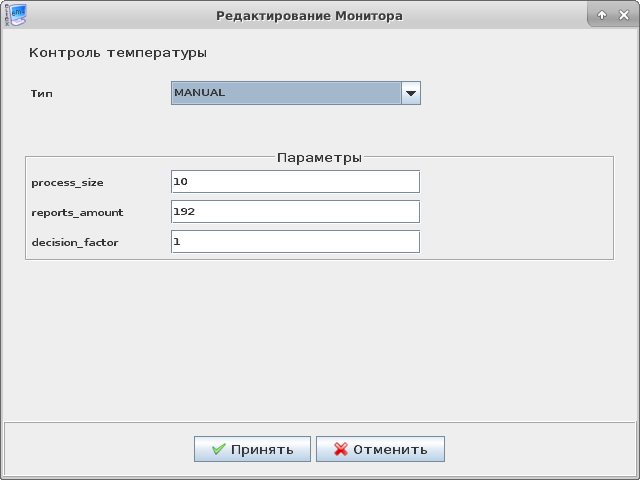Focus the process_size input field
The width and height of the screenshot is (640, 480).
pyautogui.click(x=295, y=181)
